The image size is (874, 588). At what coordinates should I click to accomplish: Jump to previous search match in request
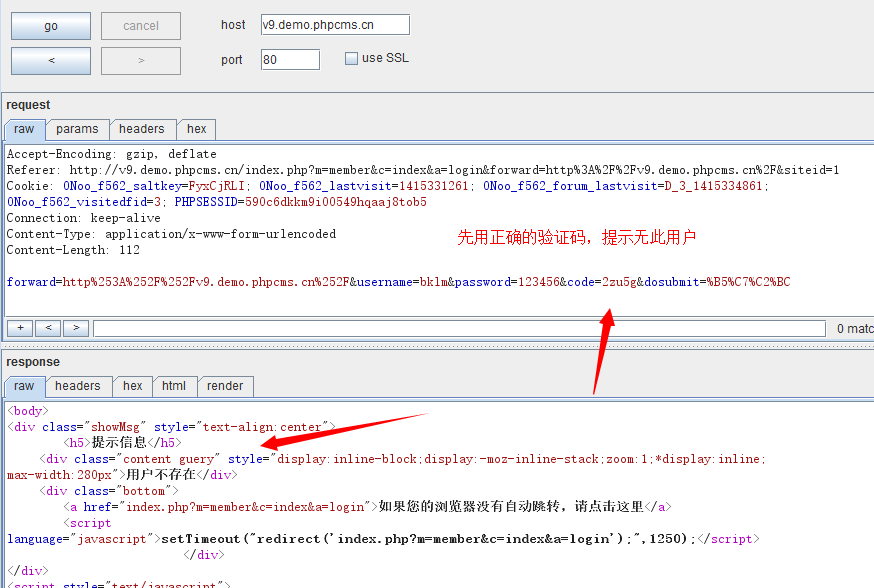click(48, 328)
